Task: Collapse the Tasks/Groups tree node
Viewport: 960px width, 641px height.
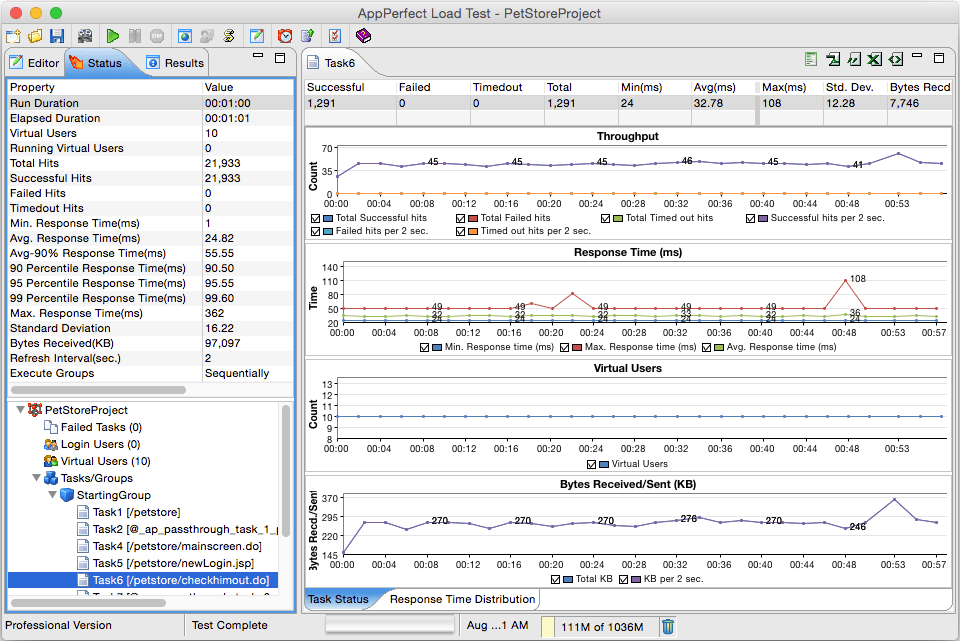Action: coord(35,478)
